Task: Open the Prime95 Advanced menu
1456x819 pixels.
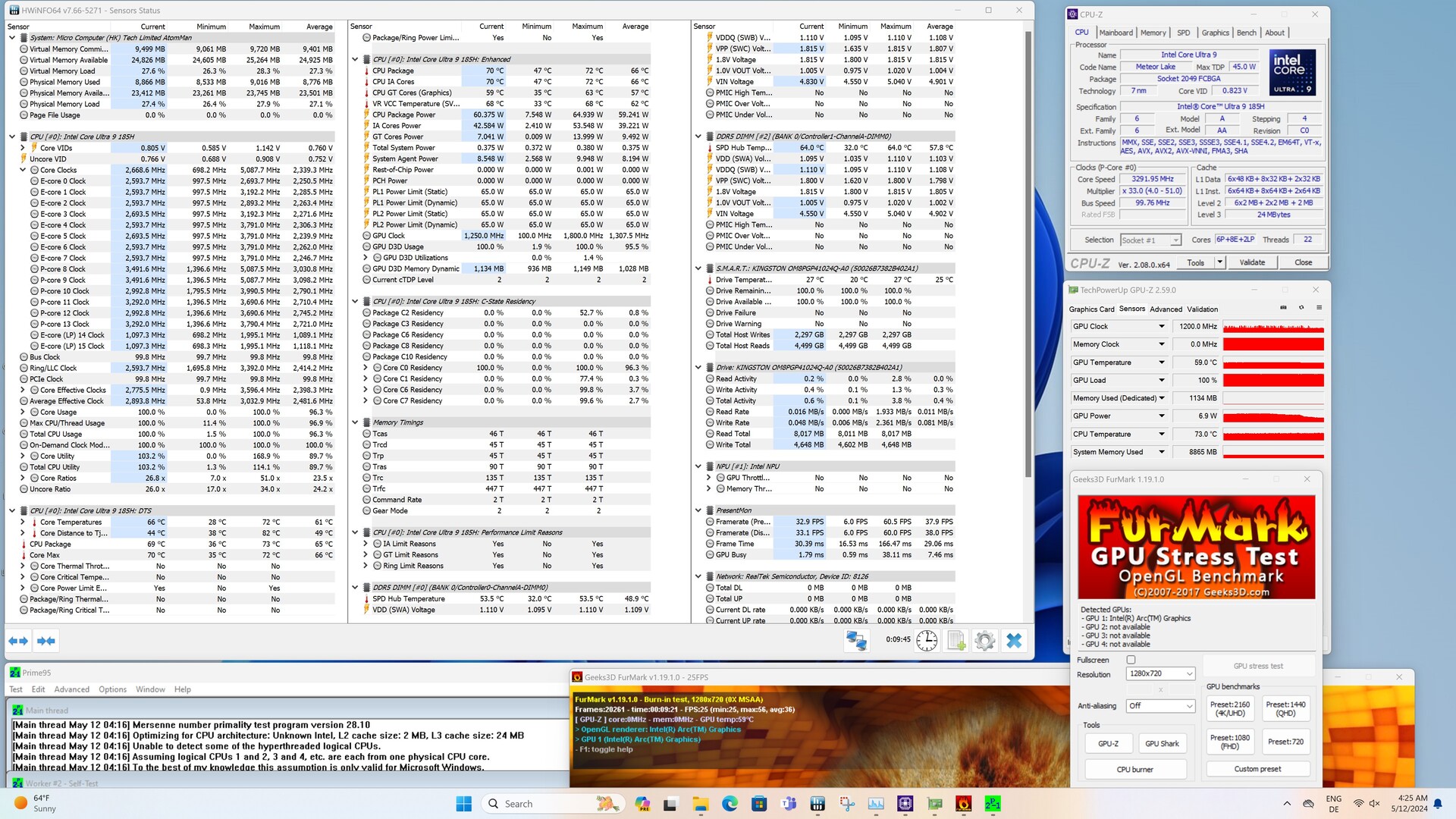Action: coord(71,689)
